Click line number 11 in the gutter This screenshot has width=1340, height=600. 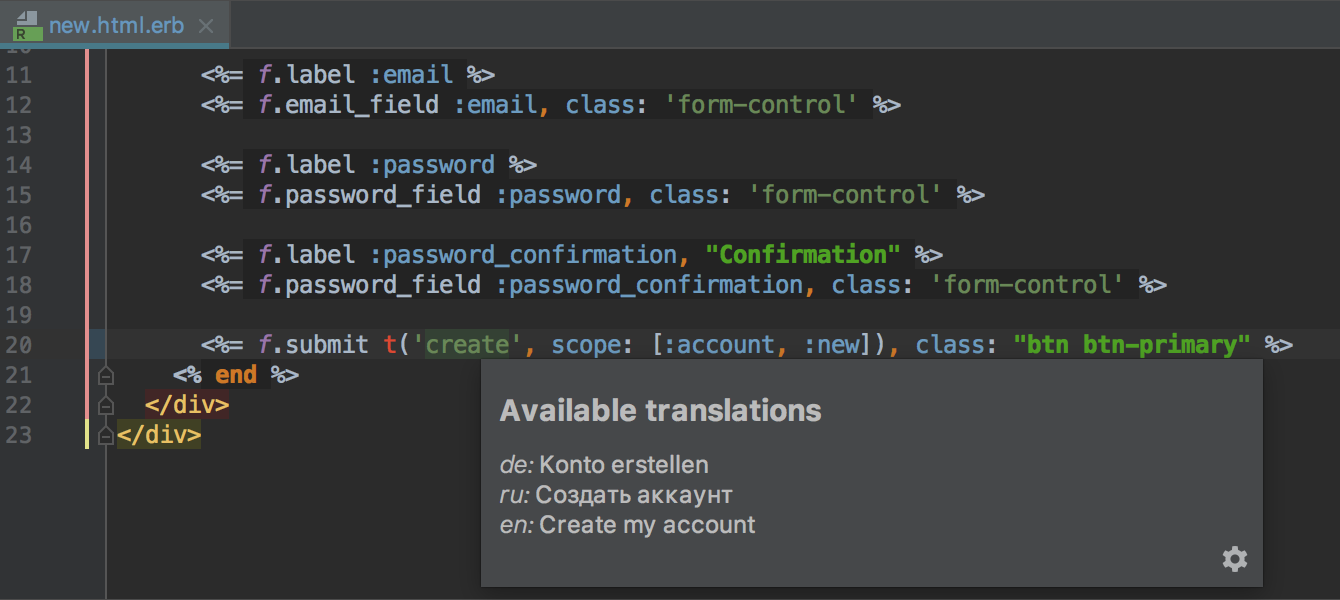pyautogui.click(x=19, y=75)
